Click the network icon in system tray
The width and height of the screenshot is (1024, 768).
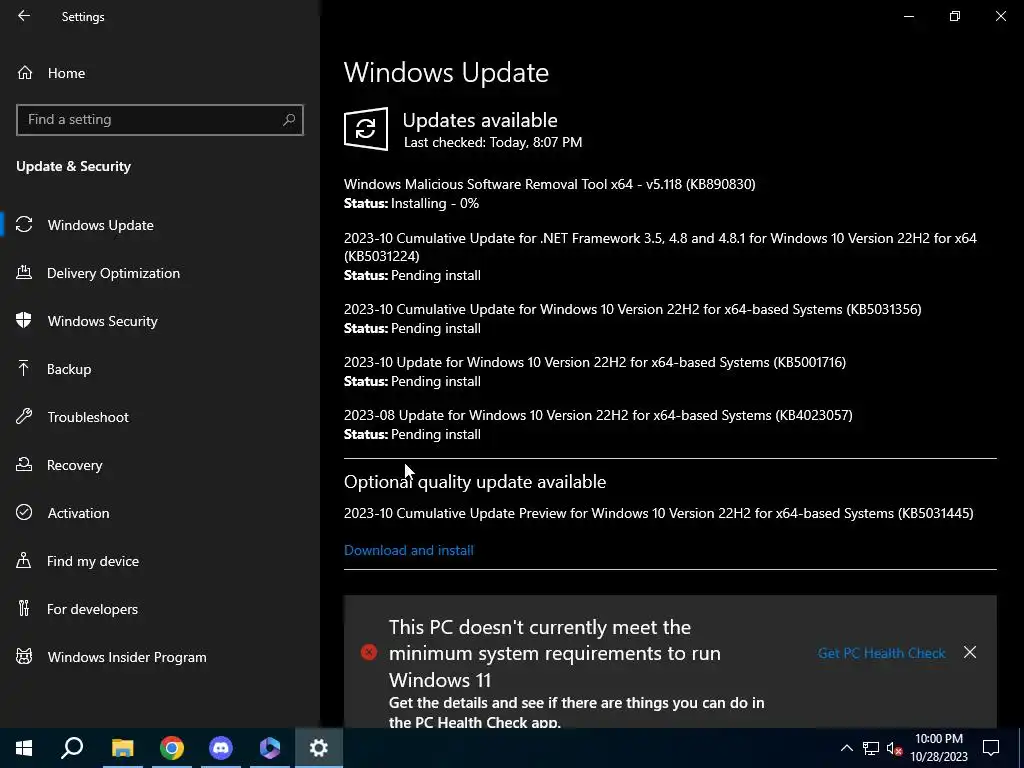(871, 748)
